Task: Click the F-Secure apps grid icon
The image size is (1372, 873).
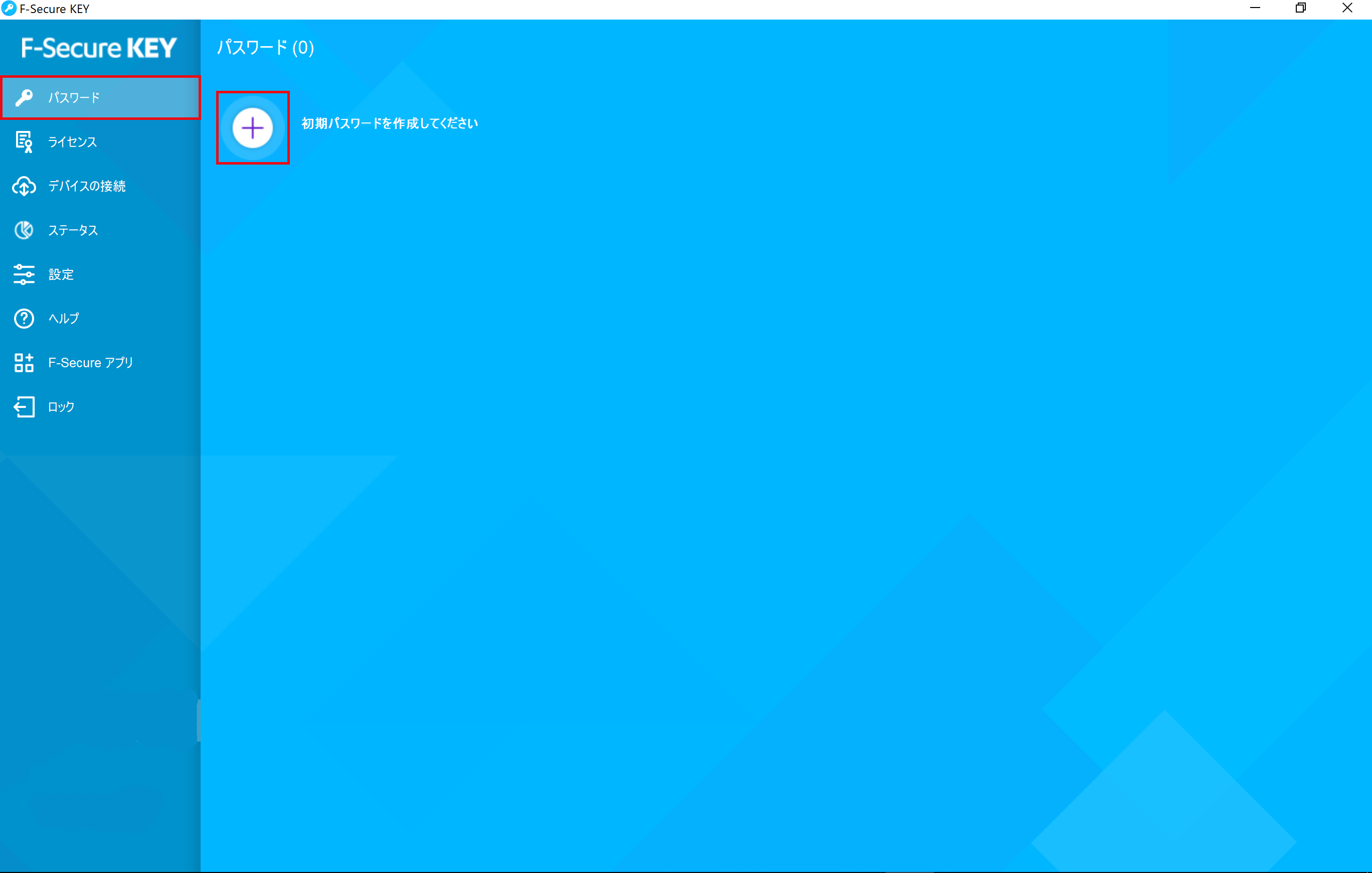Action: [24, 363]
